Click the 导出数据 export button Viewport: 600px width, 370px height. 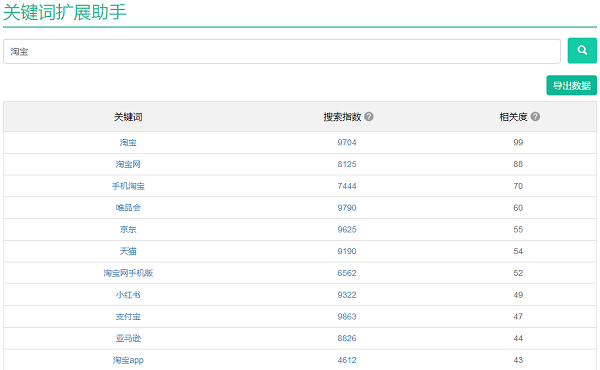(x=571, y=85)
